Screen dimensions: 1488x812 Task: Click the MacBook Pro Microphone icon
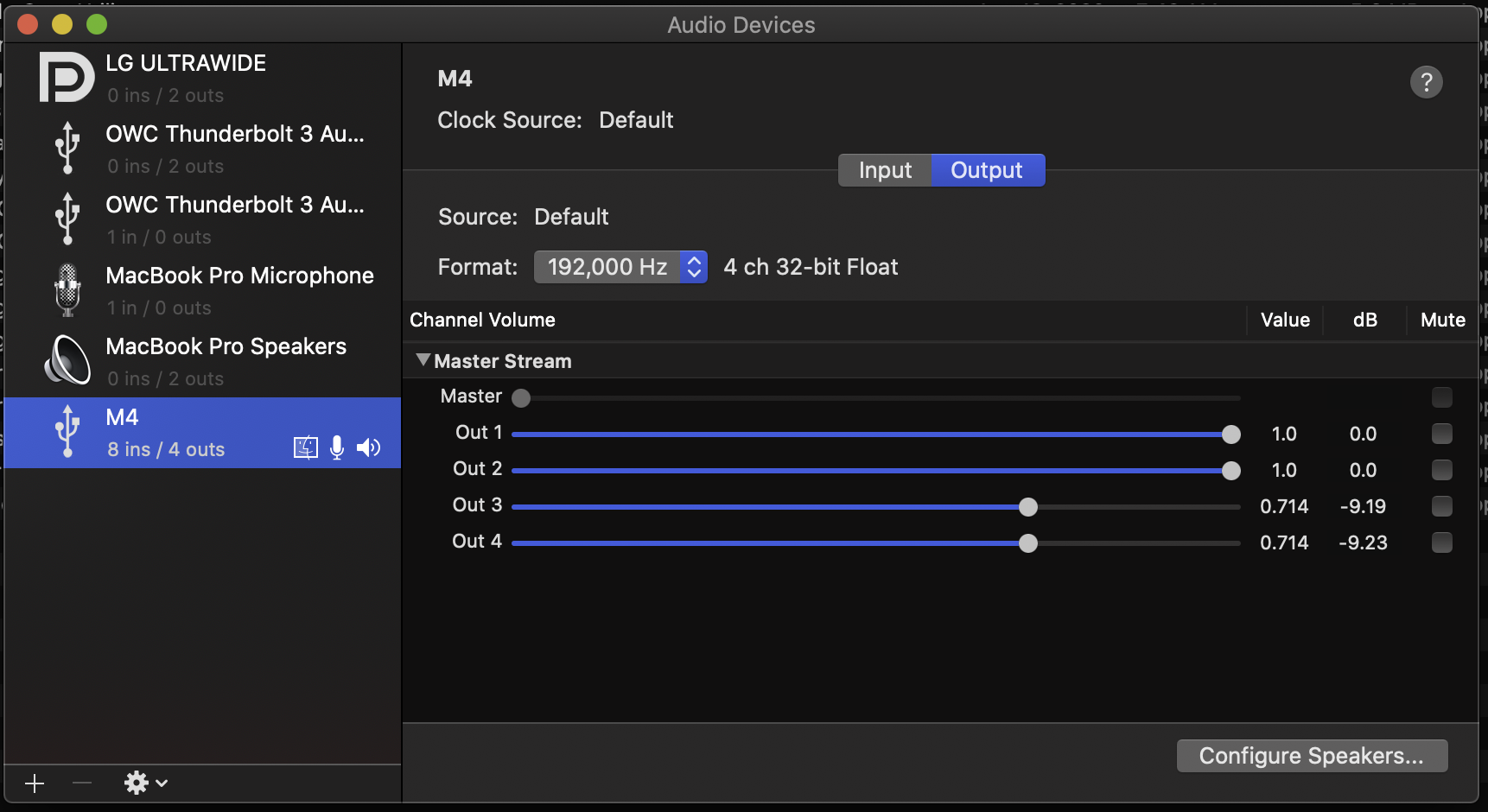[x=67, y=289]
